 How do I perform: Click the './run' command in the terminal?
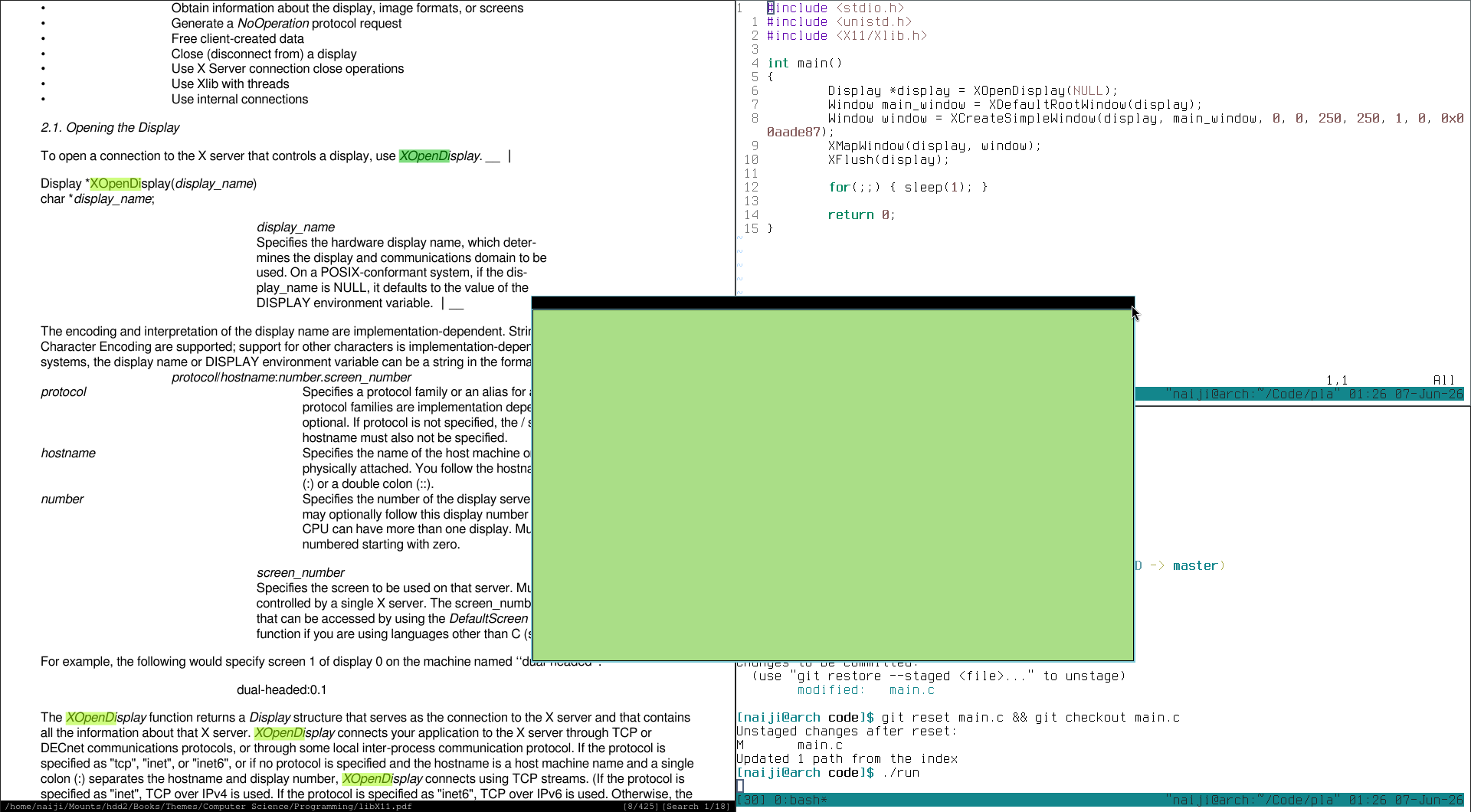[x=900, y=773]
